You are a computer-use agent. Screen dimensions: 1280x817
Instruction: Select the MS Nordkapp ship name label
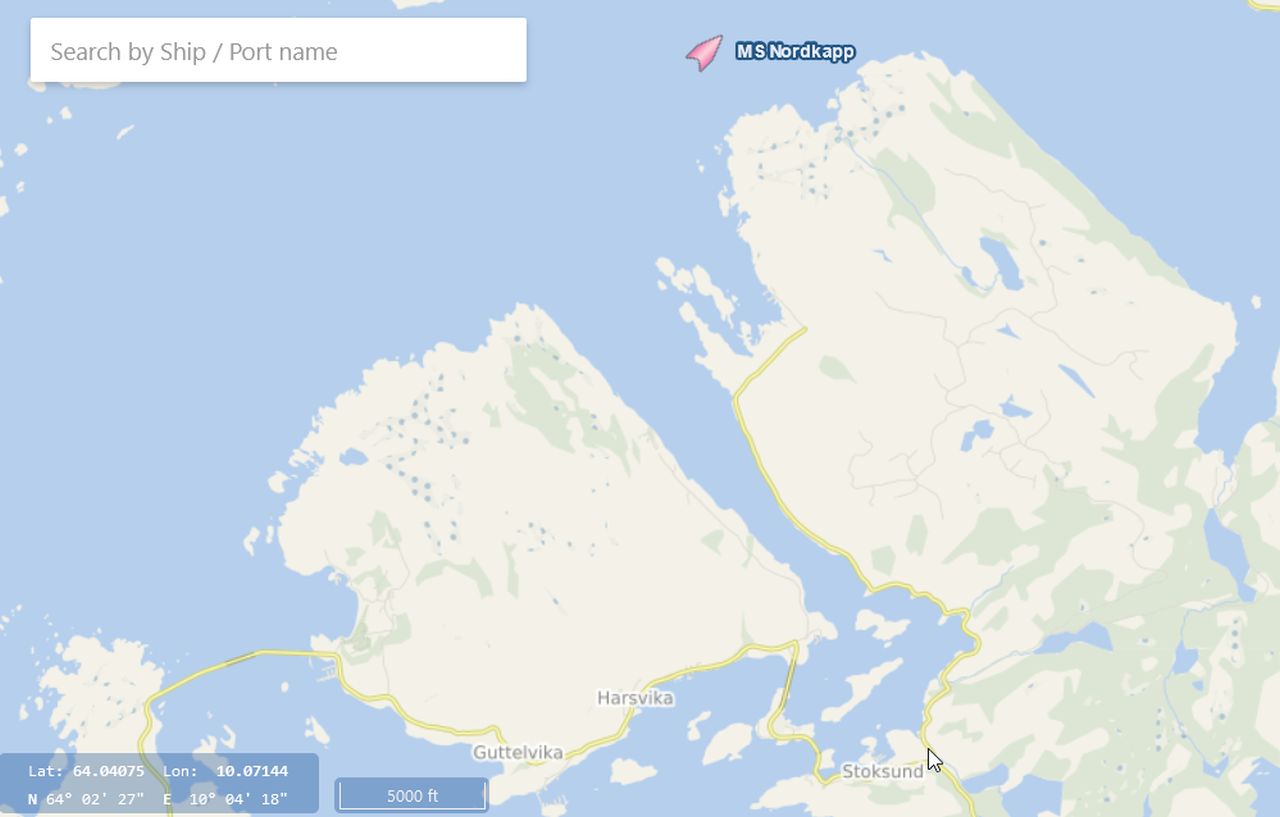[x=795, y=51]
